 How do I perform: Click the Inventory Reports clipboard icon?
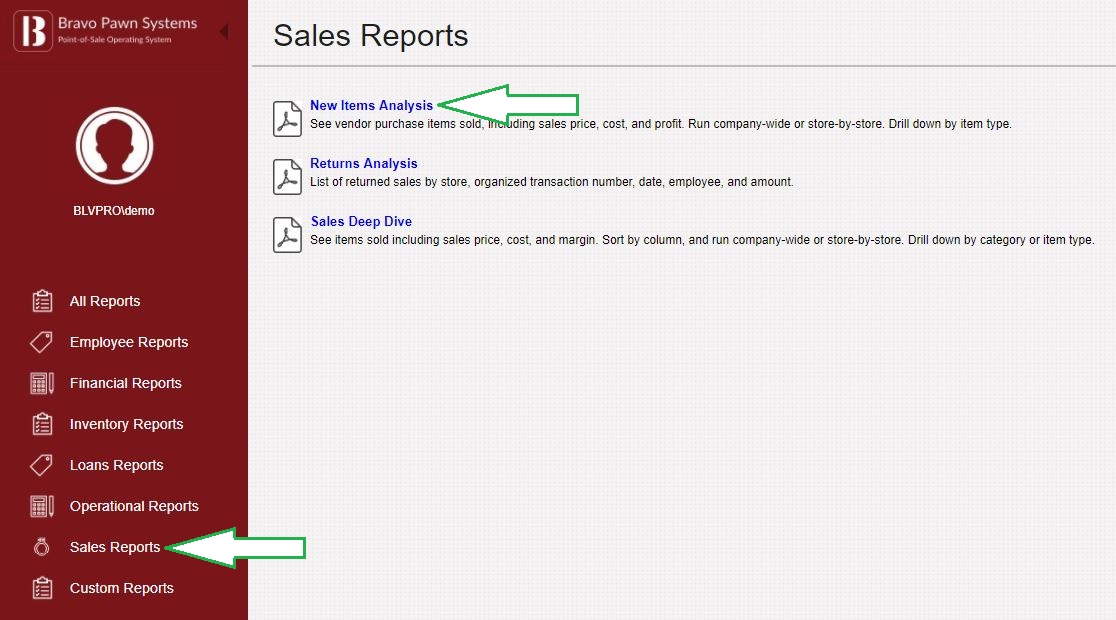42,424
